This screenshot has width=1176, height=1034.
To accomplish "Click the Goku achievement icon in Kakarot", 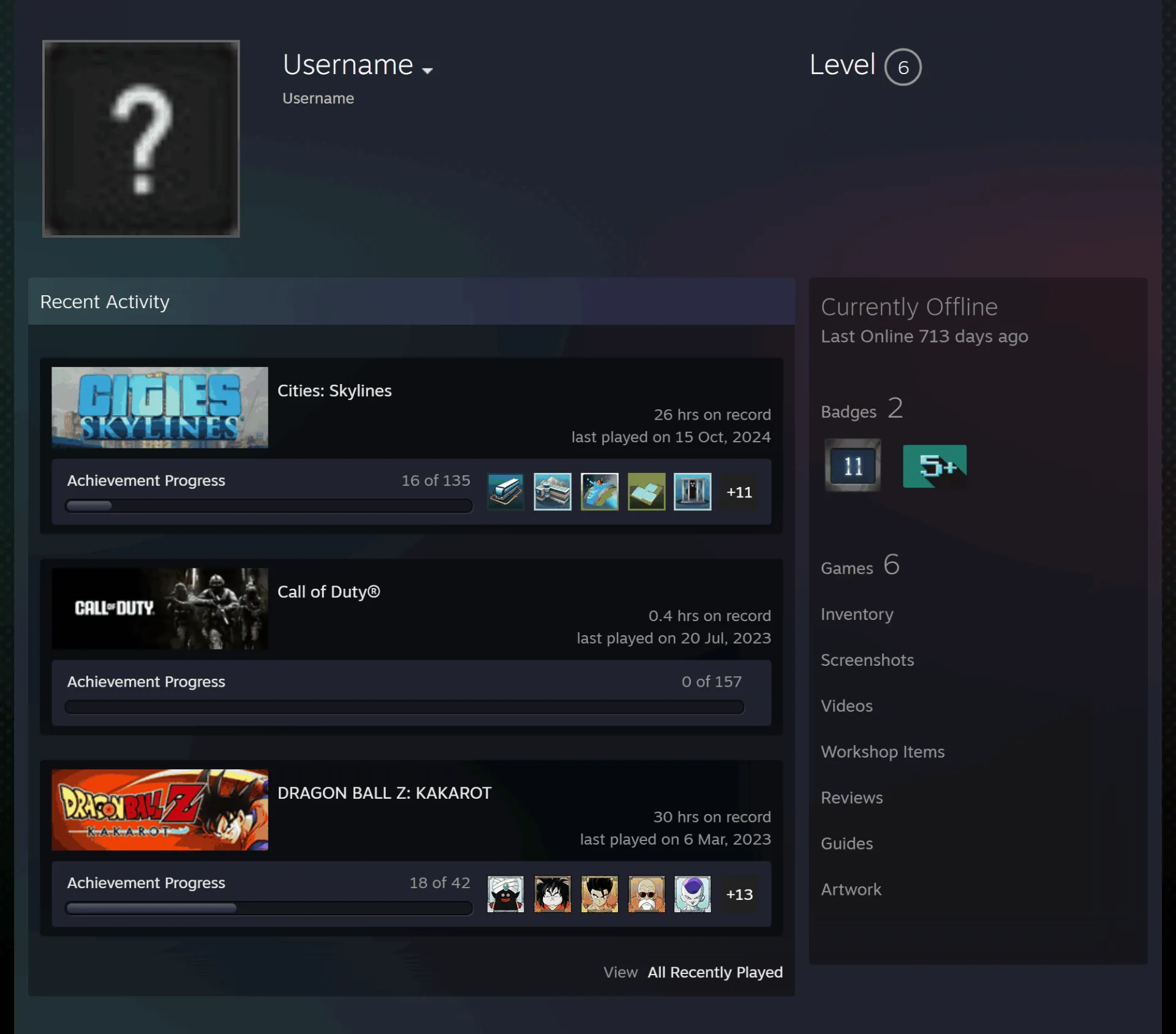I will [x=552, y=894].
